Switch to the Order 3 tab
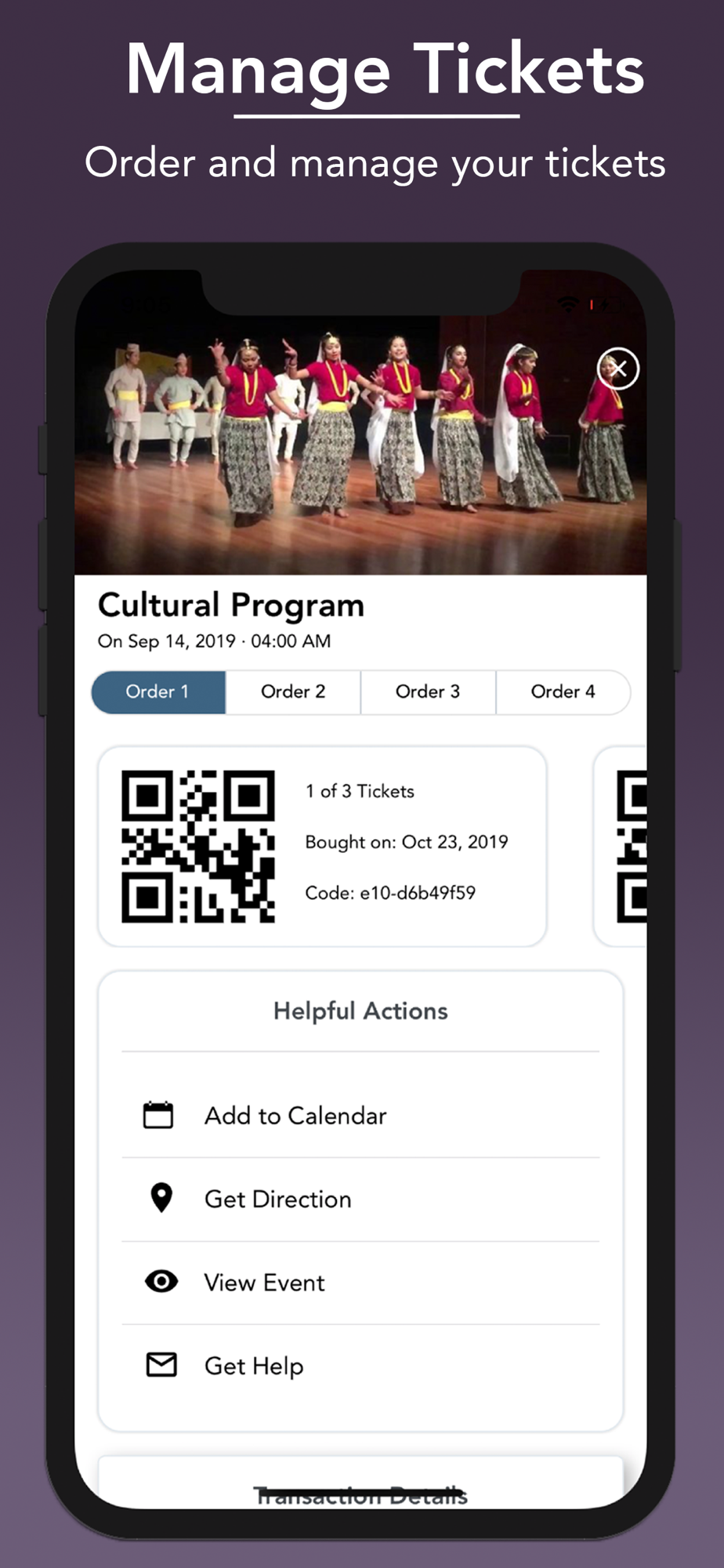Screen dimensions: 724x1568 [x=428, y=691]
